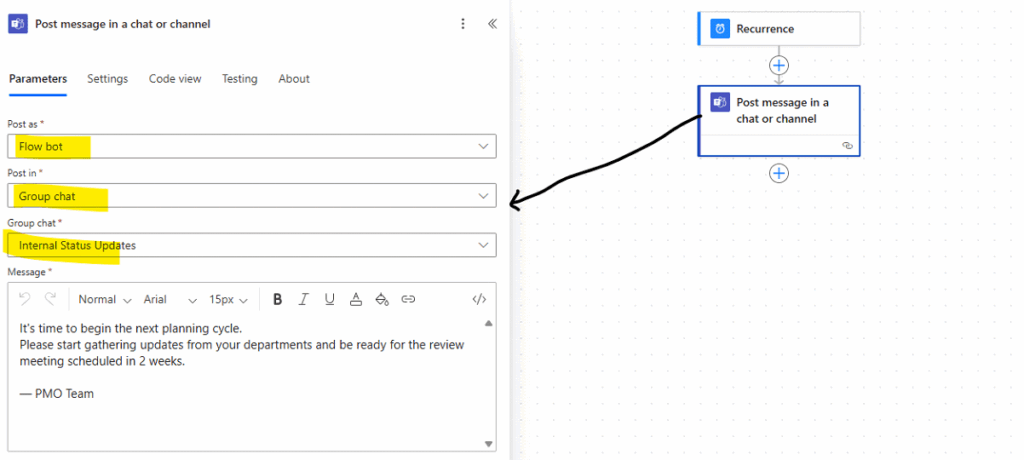Viewport: 1024px width, 460px height.
Task: Insert a link using the link icon
Action: point(408,299)
